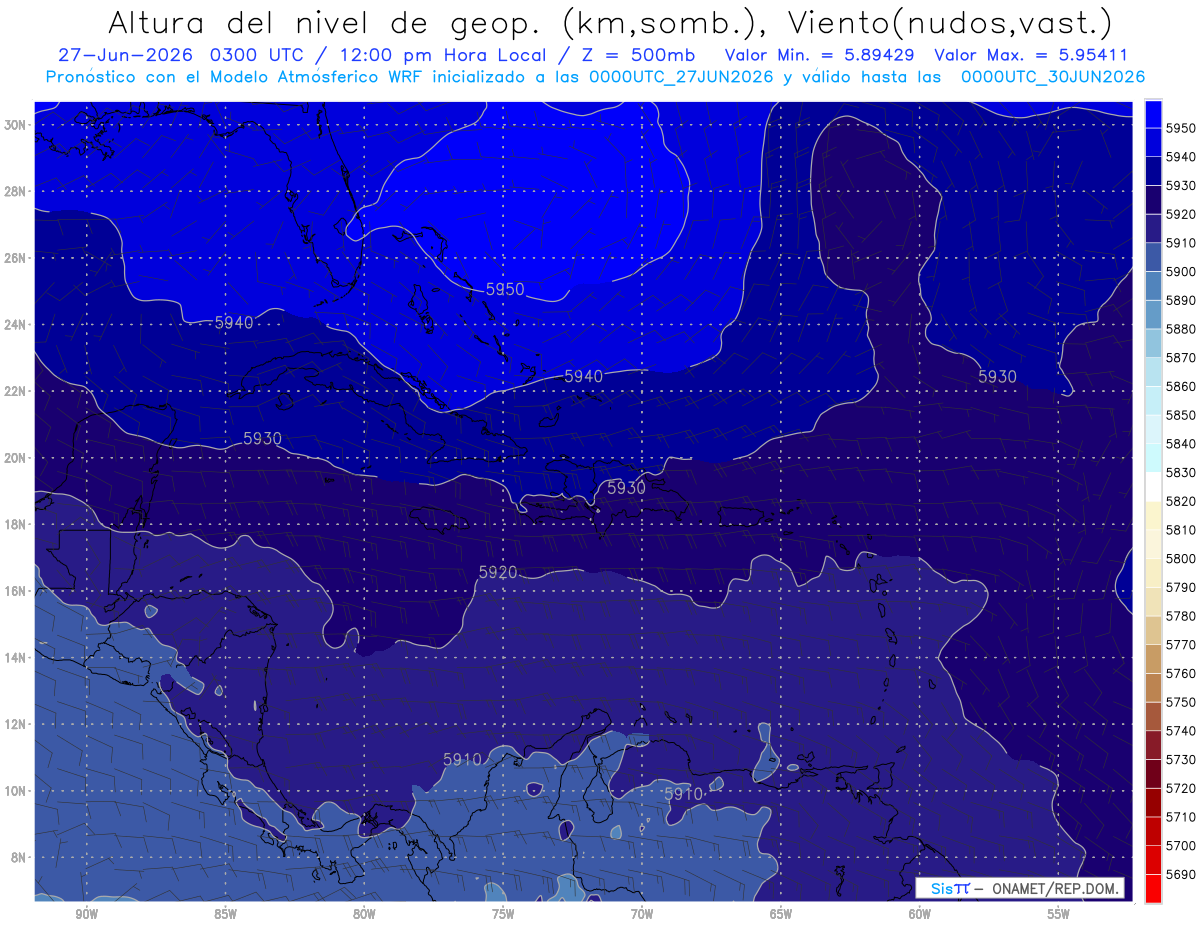Click the valid-until time "0000UTC_30JUN2026"
Screen dimensions: 1200x927
[1052, 77]
